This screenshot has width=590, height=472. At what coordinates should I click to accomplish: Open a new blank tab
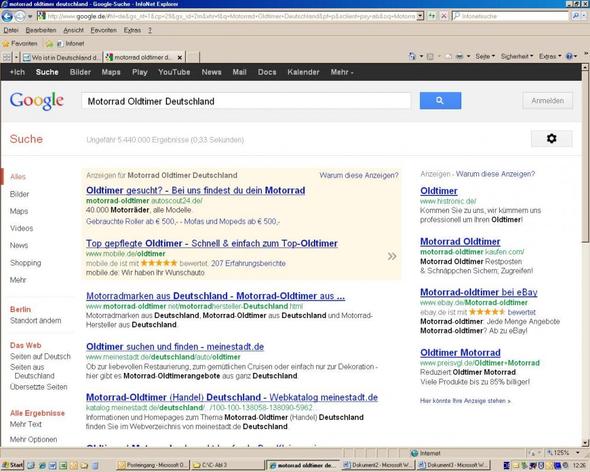coord(193,57)
